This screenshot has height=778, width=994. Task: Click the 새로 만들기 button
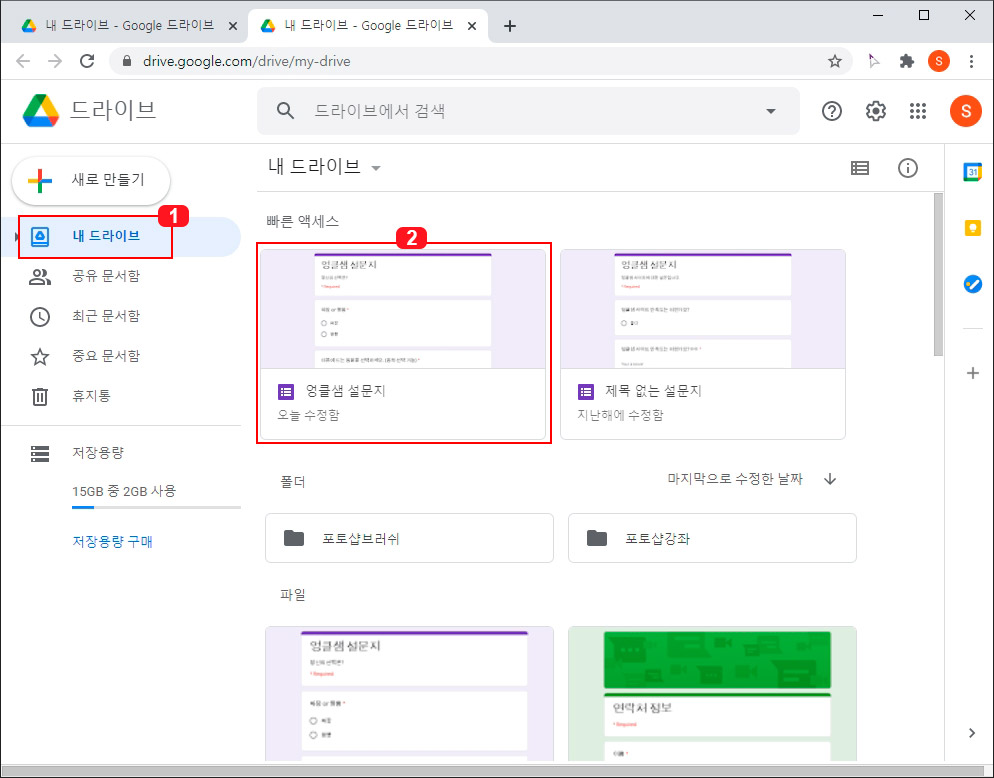(91, 181)
